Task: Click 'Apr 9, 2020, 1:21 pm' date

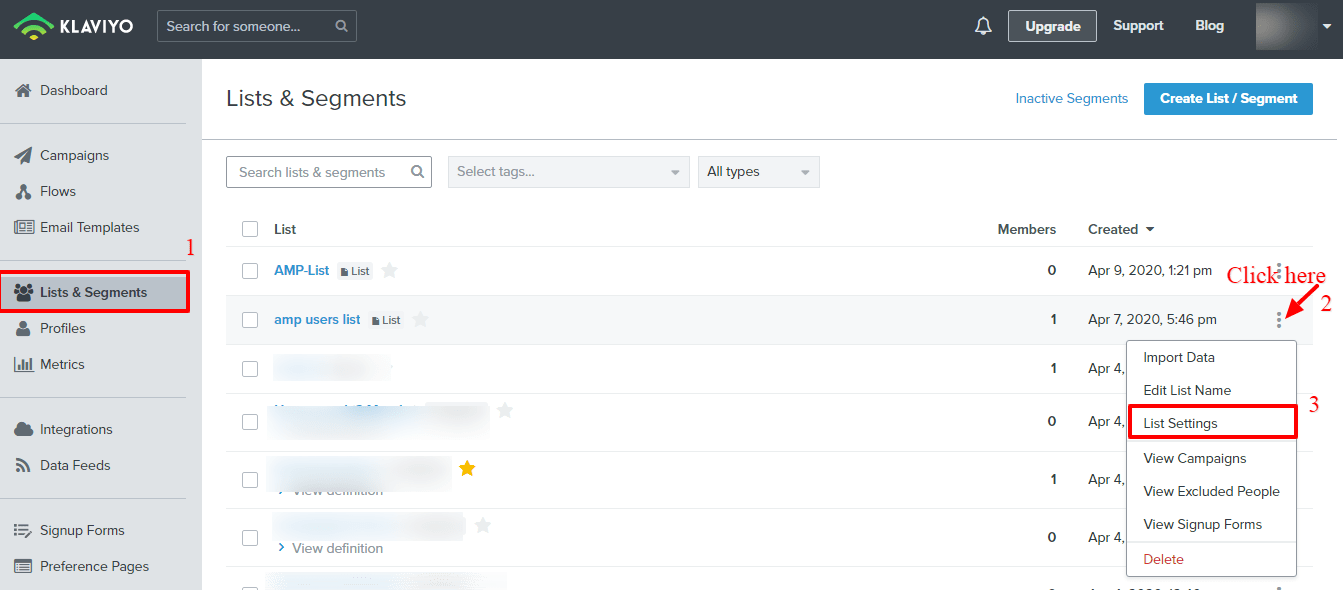Action: (x=1152, y=270)
